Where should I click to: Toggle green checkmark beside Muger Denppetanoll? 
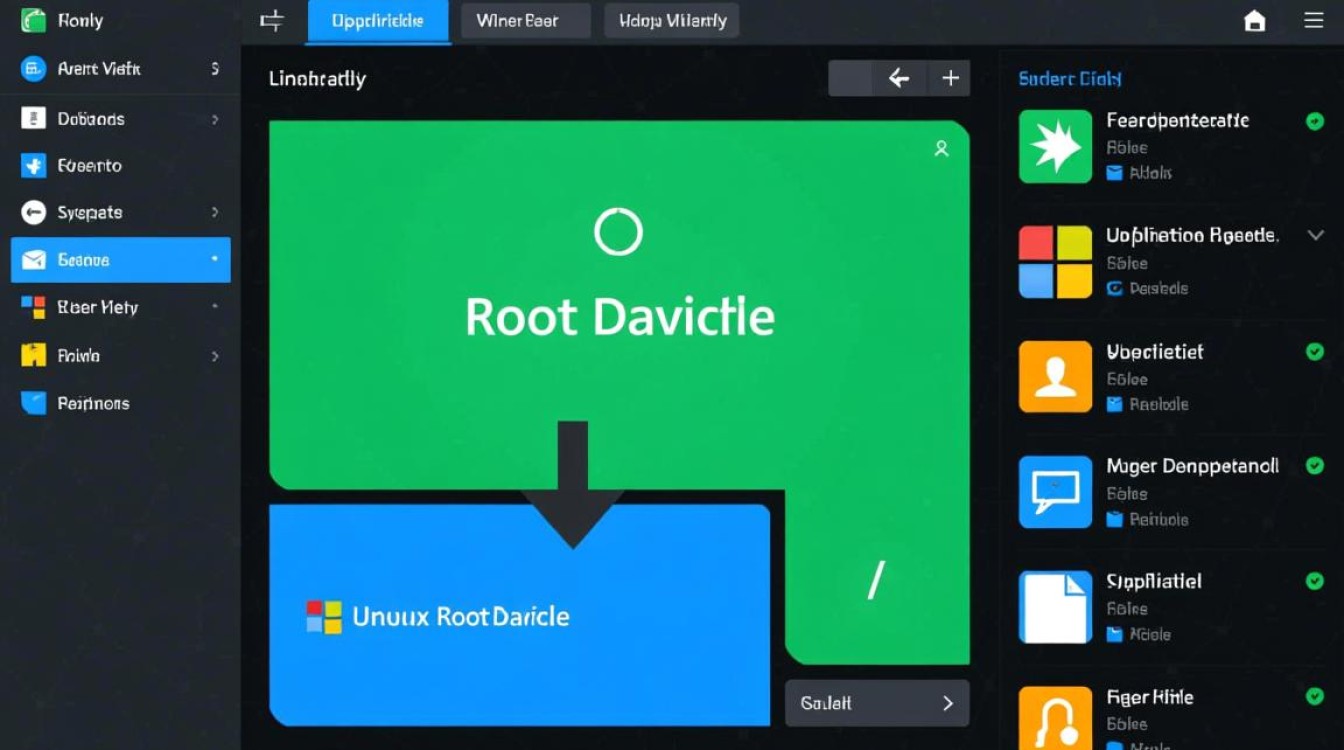1315,466
